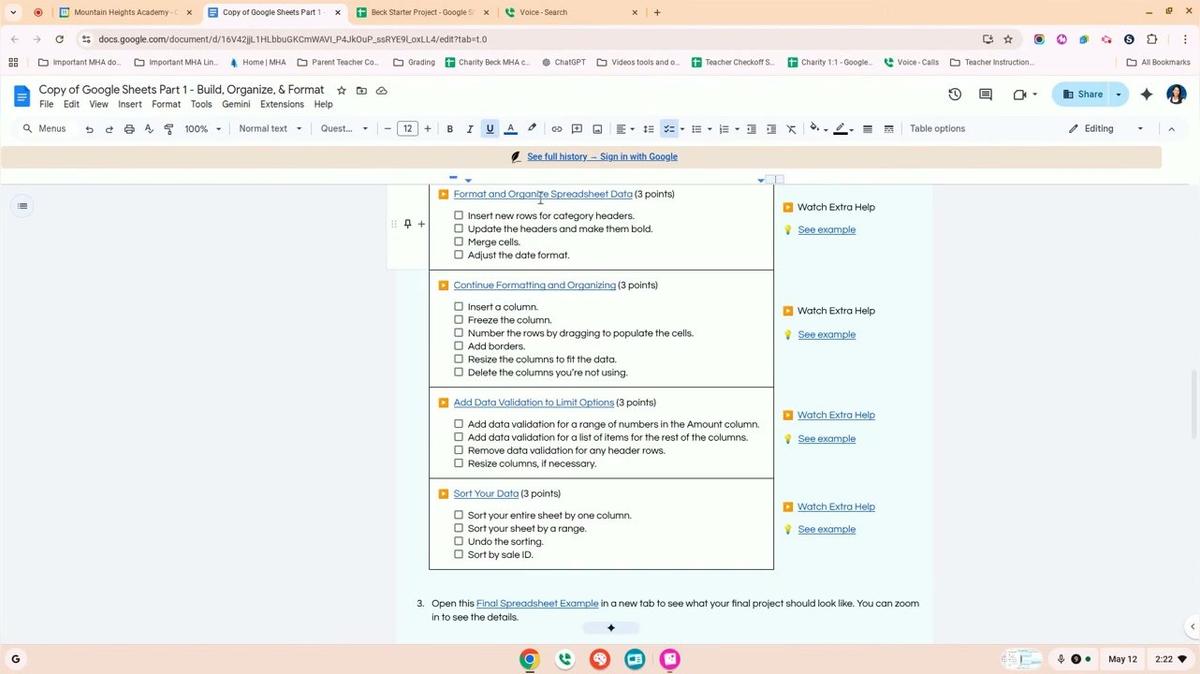Open the Share options dropdown arrow
The height and width of the screenshot is (674, 1200).
pyautogui.click(x=1119, y=94)
